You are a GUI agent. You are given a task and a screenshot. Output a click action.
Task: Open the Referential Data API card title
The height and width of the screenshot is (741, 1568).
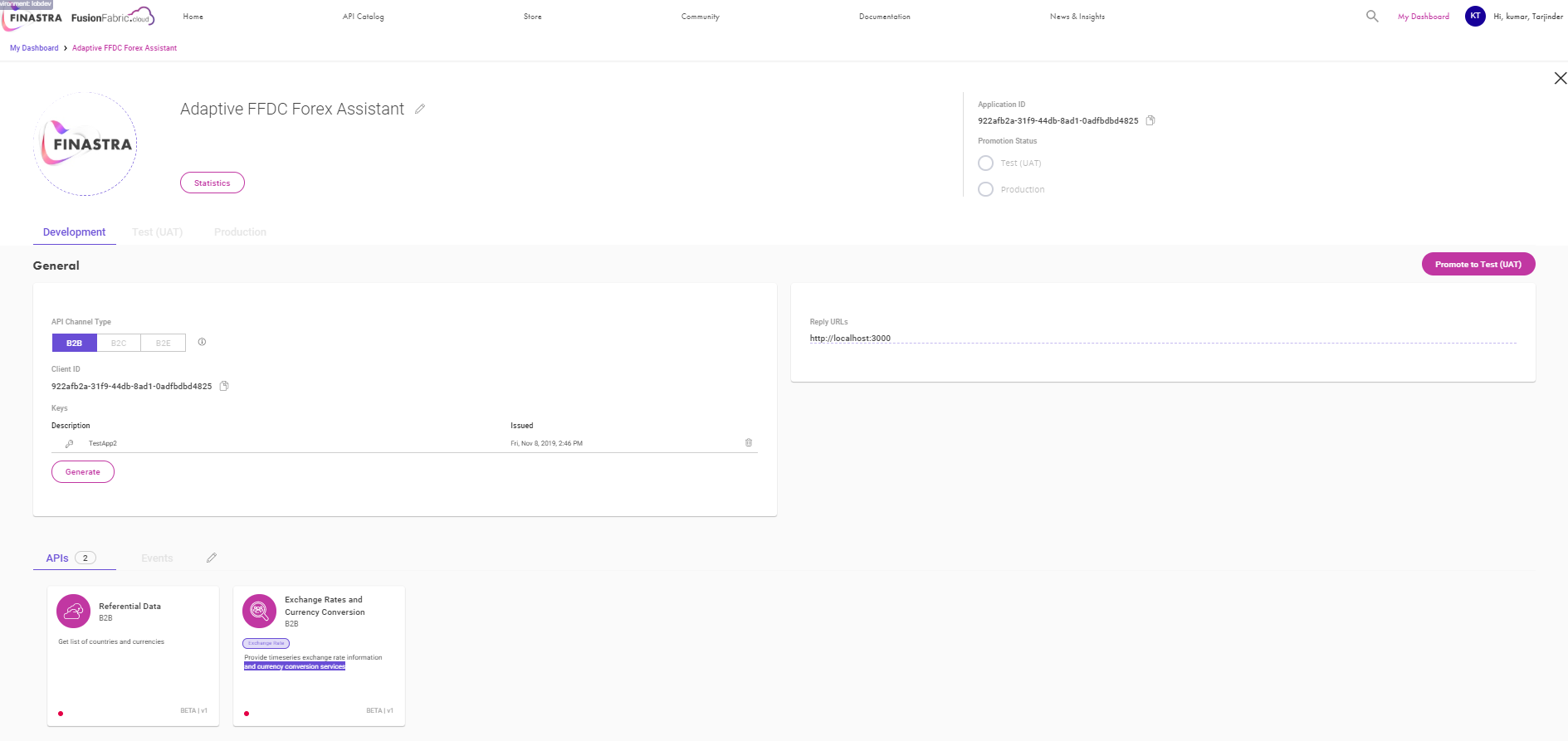click(130, 606)
